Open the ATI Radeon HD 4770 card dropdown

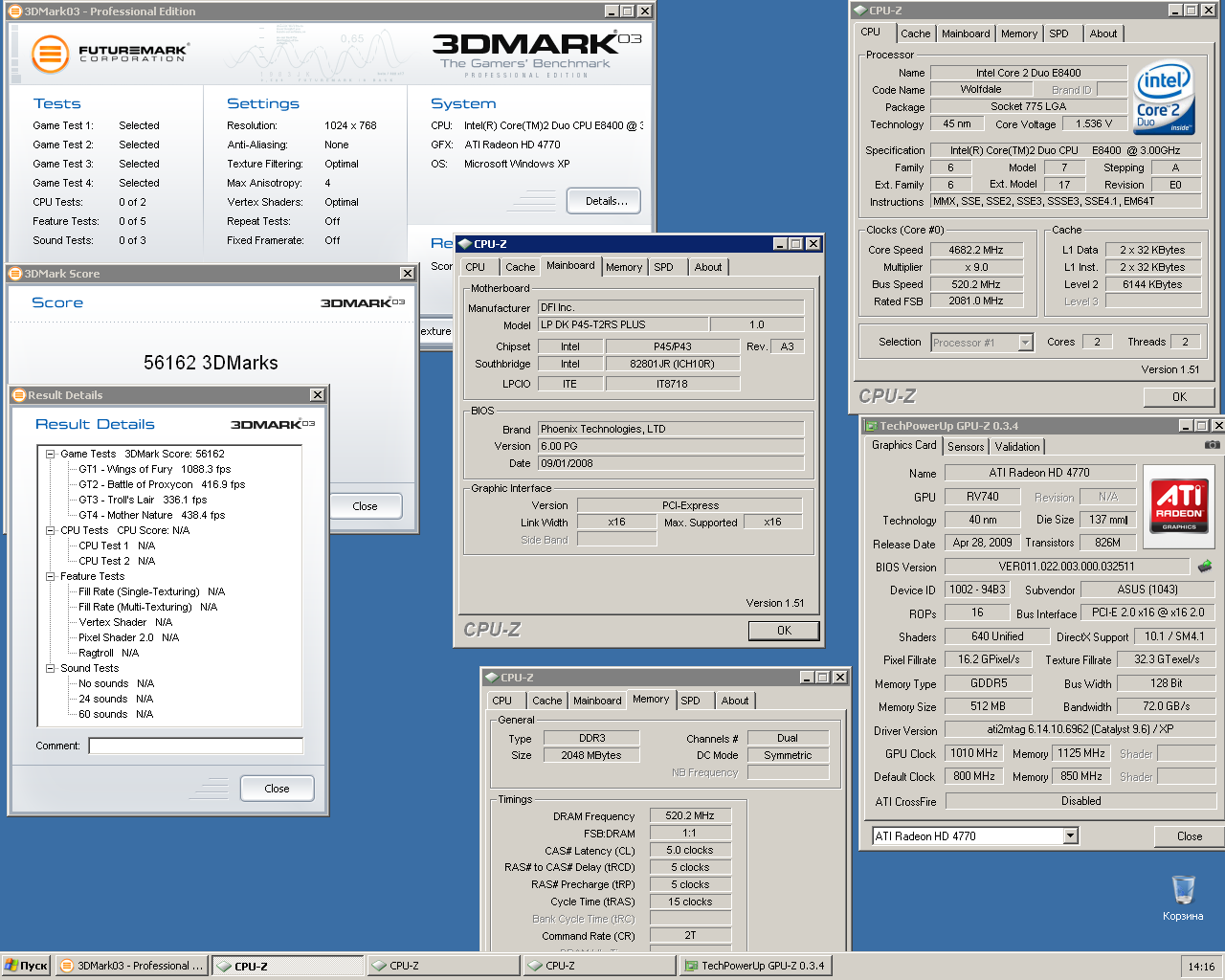(1071, 835)
